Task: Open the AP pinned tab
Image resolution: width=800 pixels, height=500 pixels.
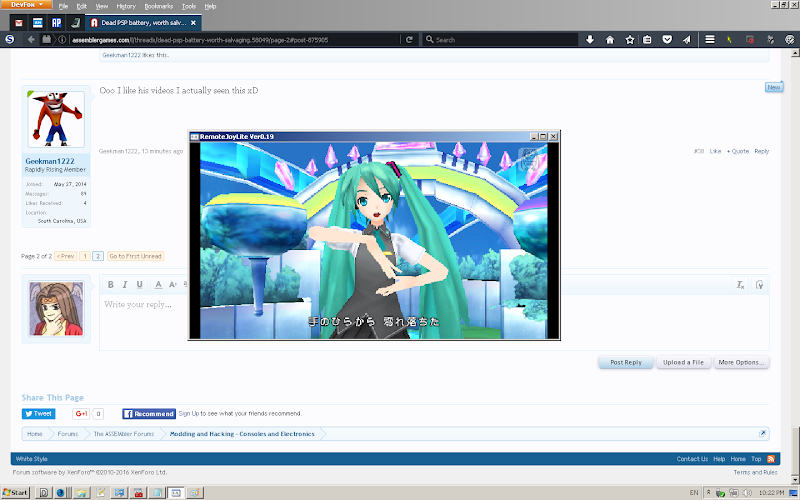Action: 56,23
